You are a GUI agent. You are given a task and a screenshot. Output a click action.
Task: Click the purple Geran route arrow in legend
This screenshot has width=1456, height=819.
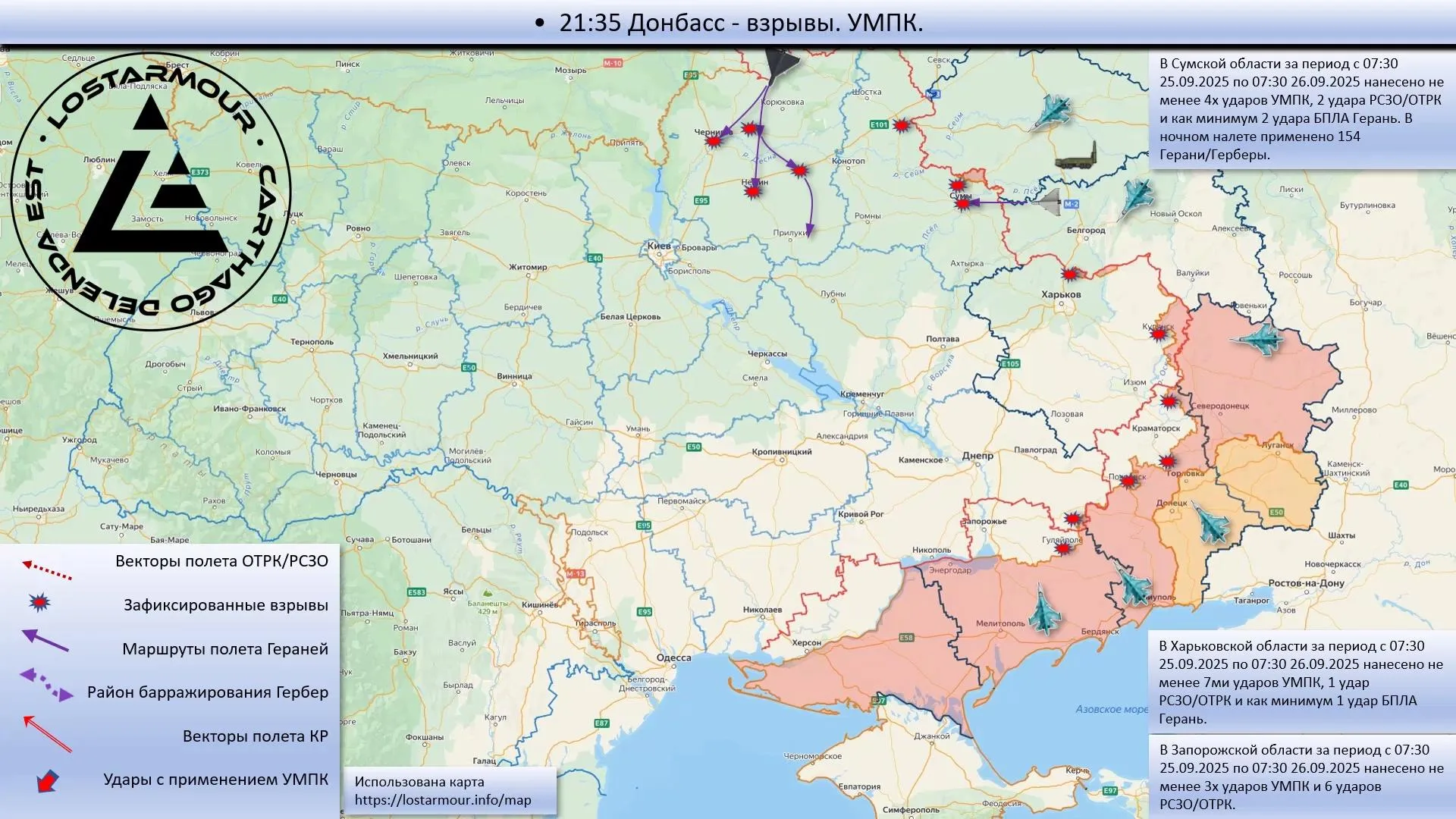click(45, 642)
